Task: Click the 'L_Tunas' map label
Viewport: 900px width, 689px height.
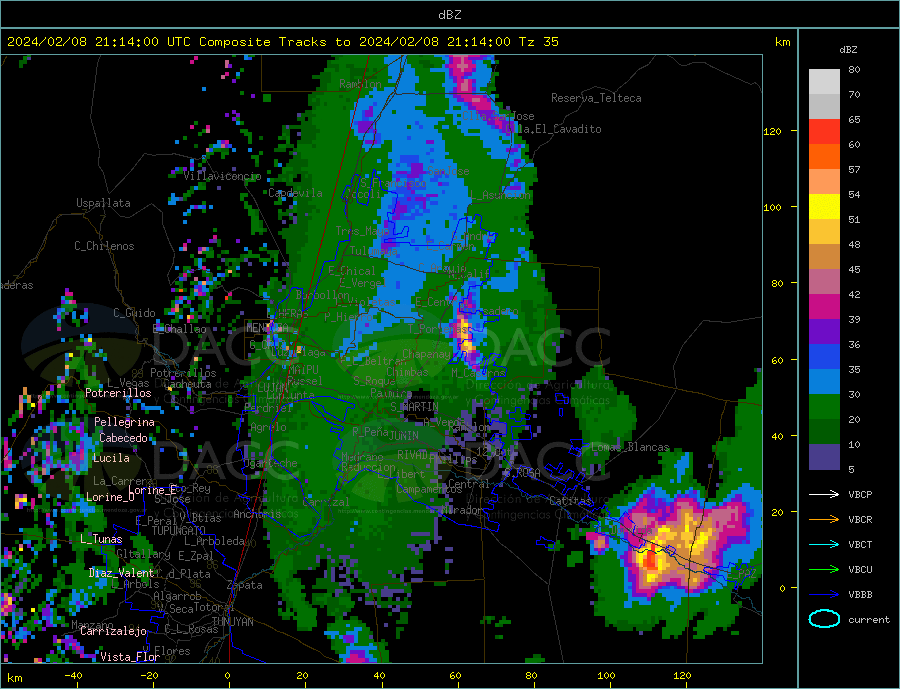Action: pyautogui.click(x=102, y=539)
